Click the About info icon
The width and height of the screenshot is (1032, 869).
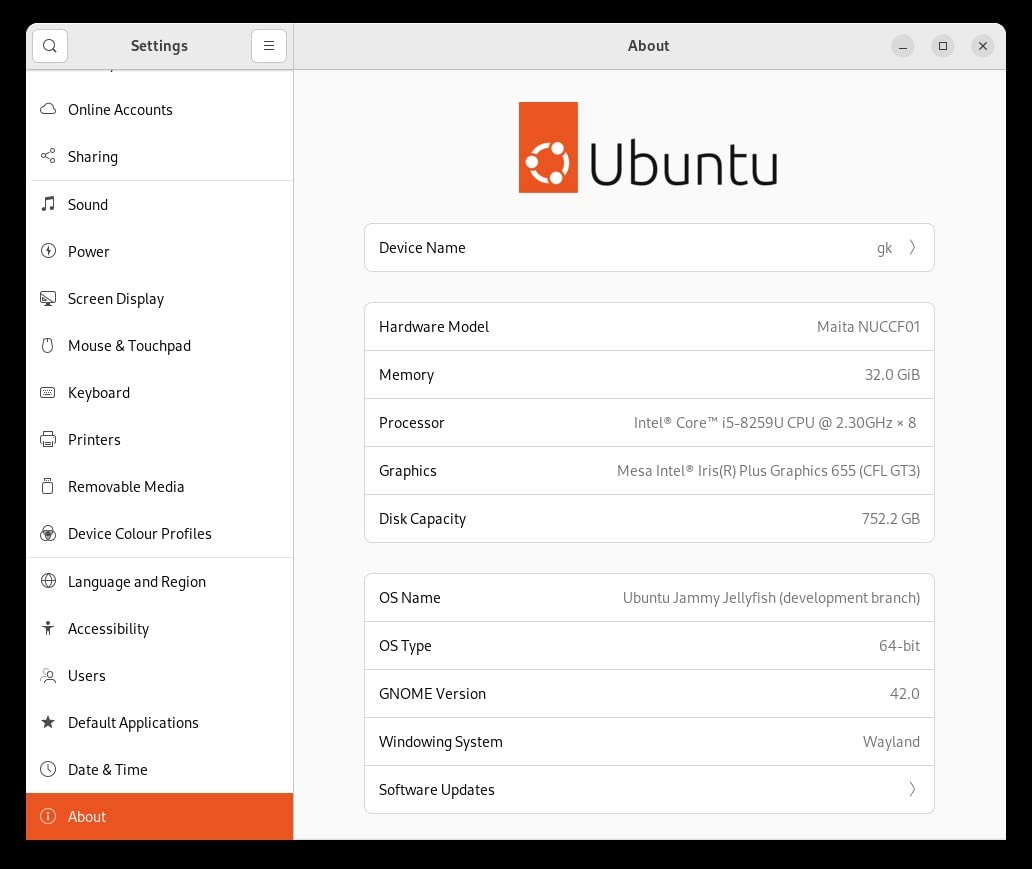click(x=48, y=816)
